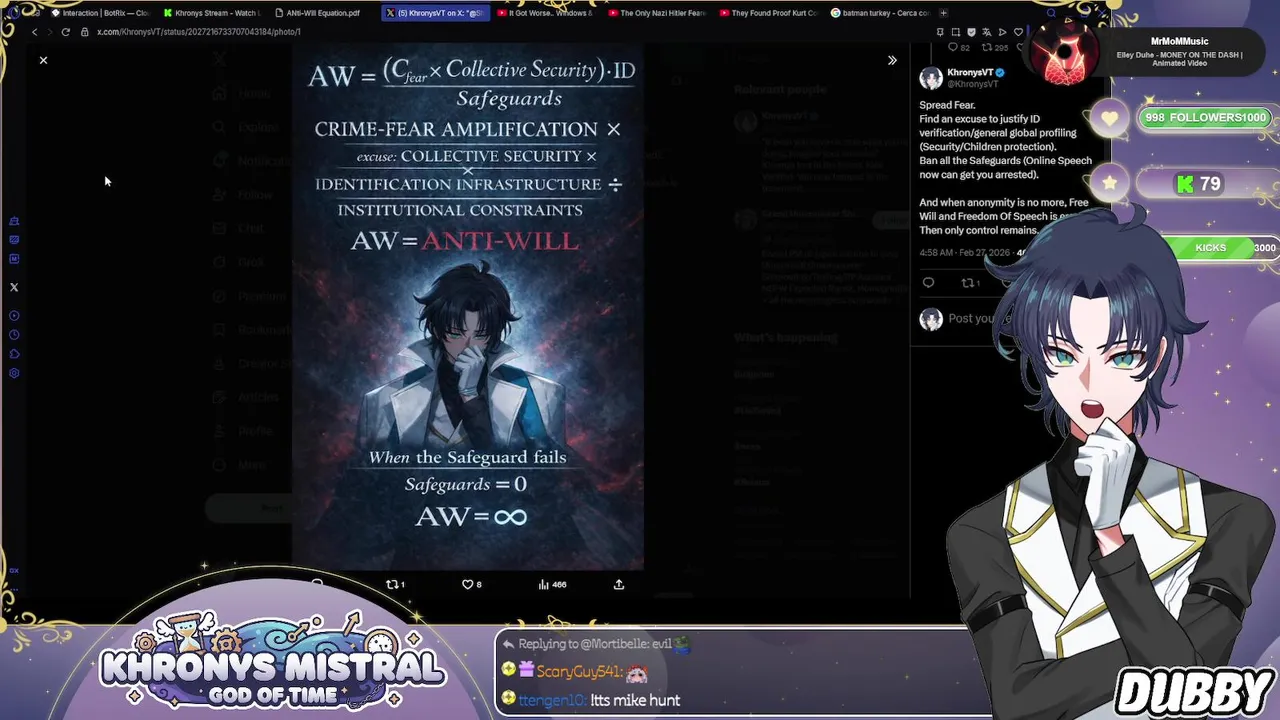Switch to the Interaction | BotRix tab
This screenshot has height=720, width=1280.
101,13
